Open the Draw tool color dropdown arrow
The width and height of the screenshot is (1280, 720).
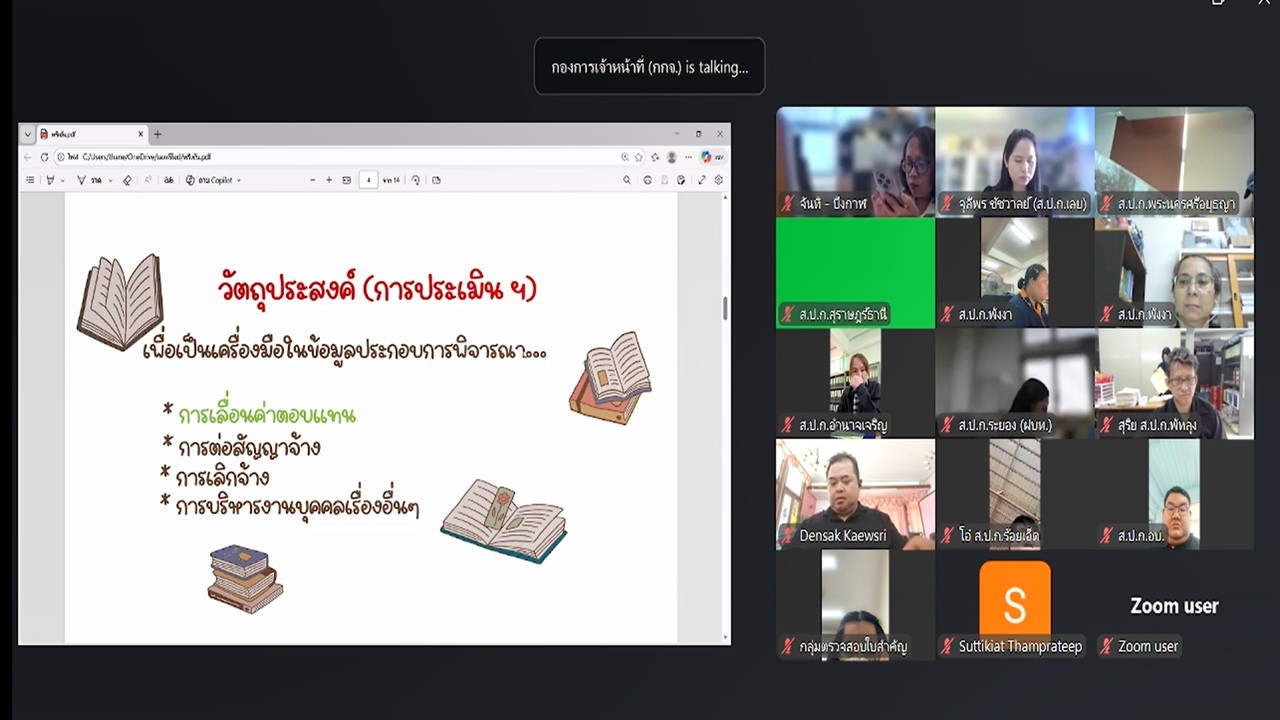63,180
